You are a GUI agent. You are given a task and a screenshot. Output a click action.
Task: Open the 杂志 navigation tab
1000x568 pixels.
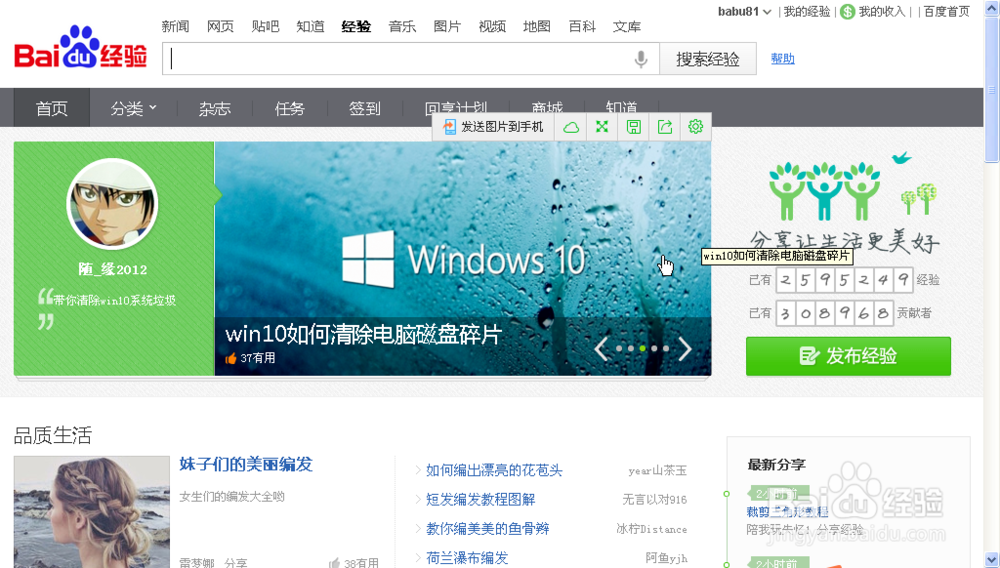pyautogui.click(x=214, y=108)
